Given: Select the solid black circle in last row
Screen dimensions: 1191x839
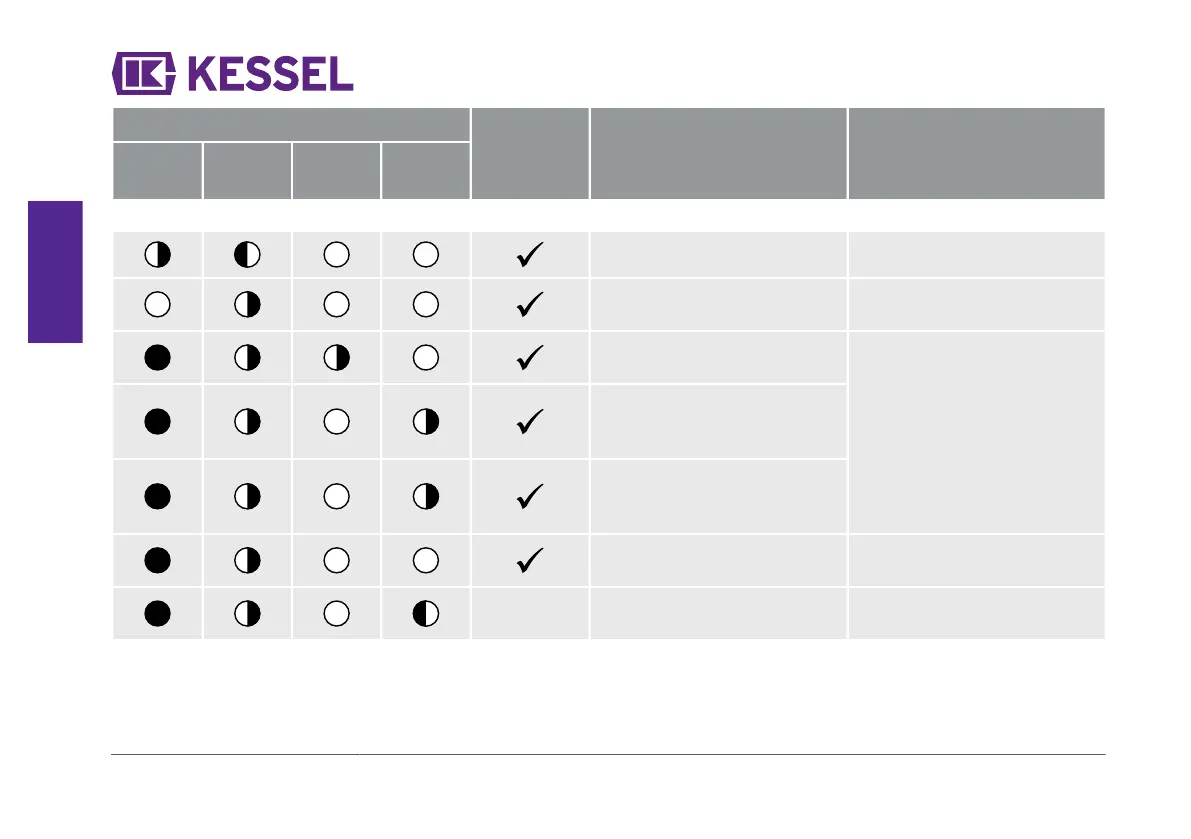Looking at the screenshot, I should tap(158, 613).
